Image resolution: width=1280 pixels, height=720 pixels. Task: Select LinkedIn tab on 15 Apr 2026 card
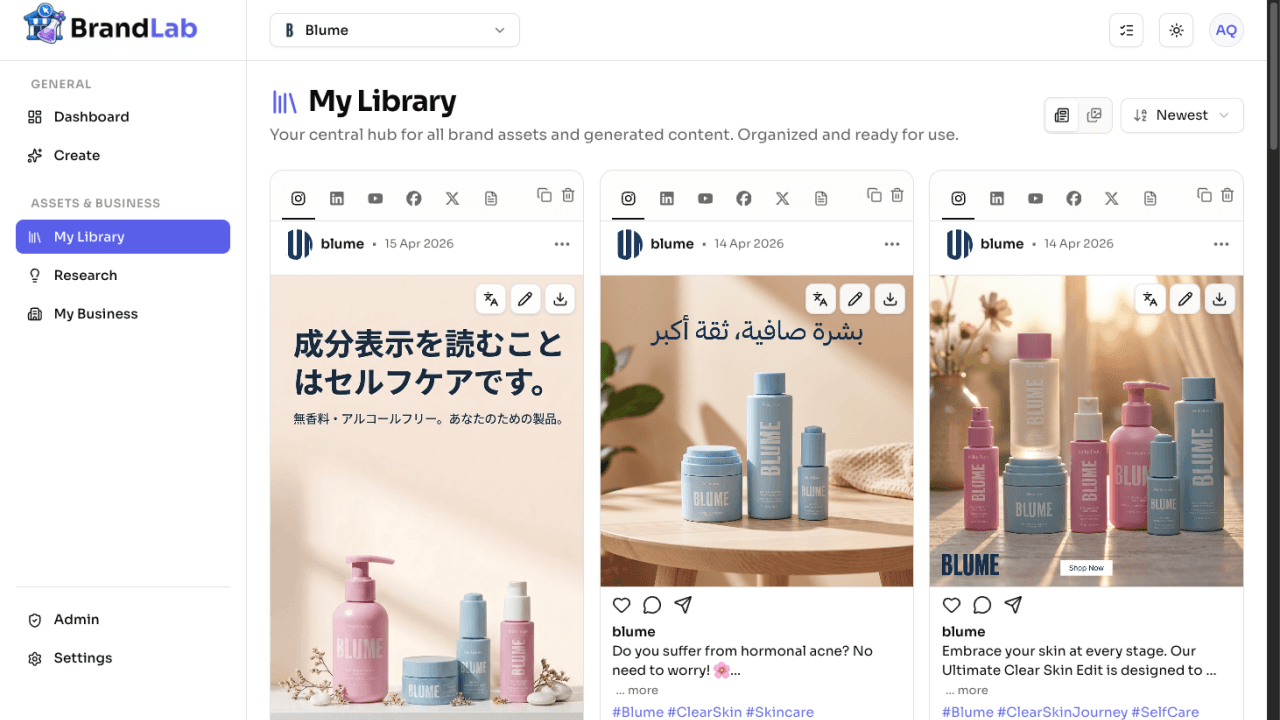coord(337,198)
